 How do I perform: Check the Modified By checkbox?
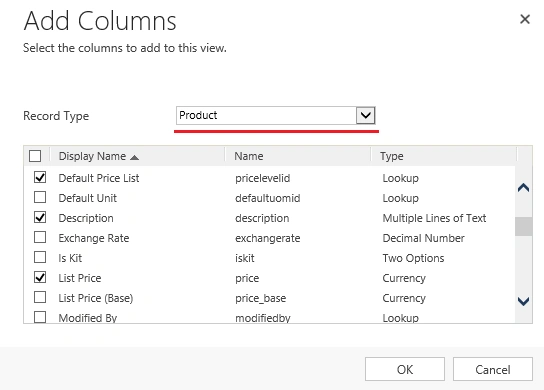(40, 317)
